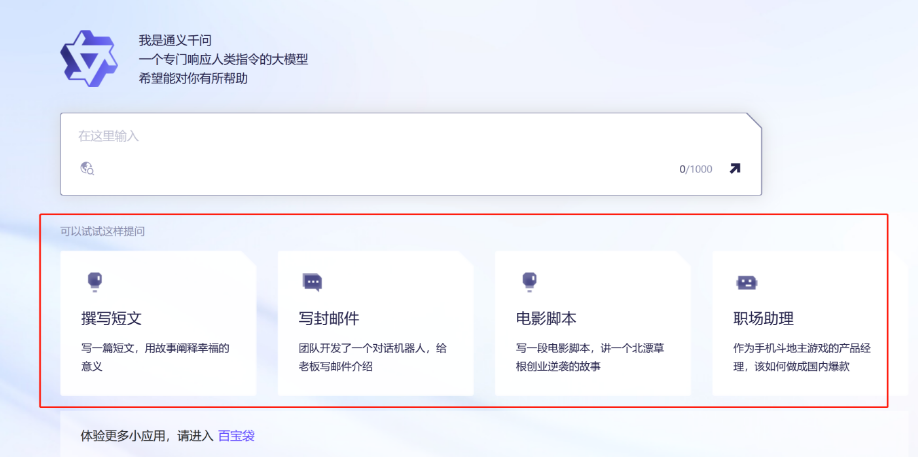Open the 电影脚本 suggestion card
This screenshot has width=918, height=457.
click(593, 324)
